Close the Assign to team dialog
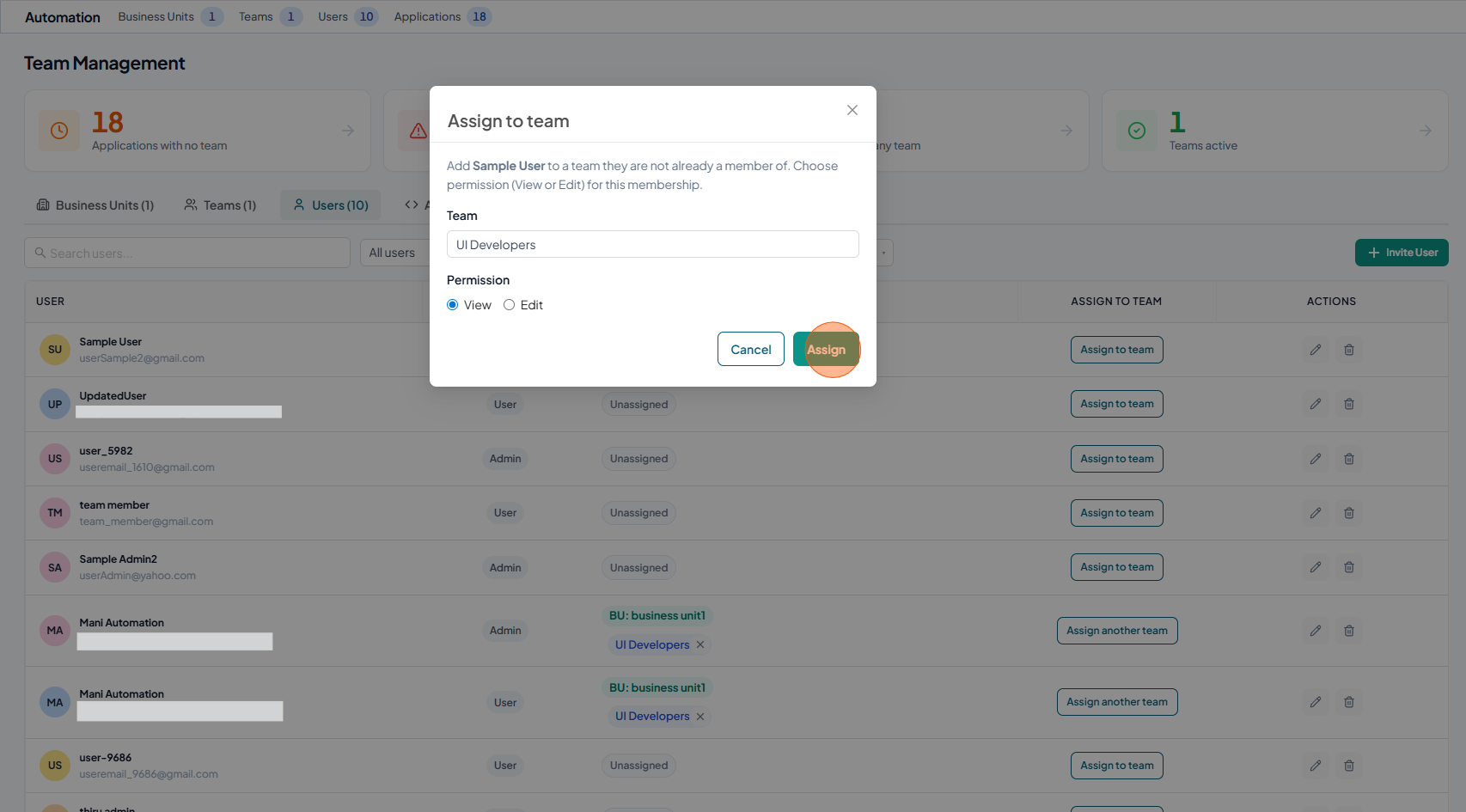 click(x=852, y=110)
